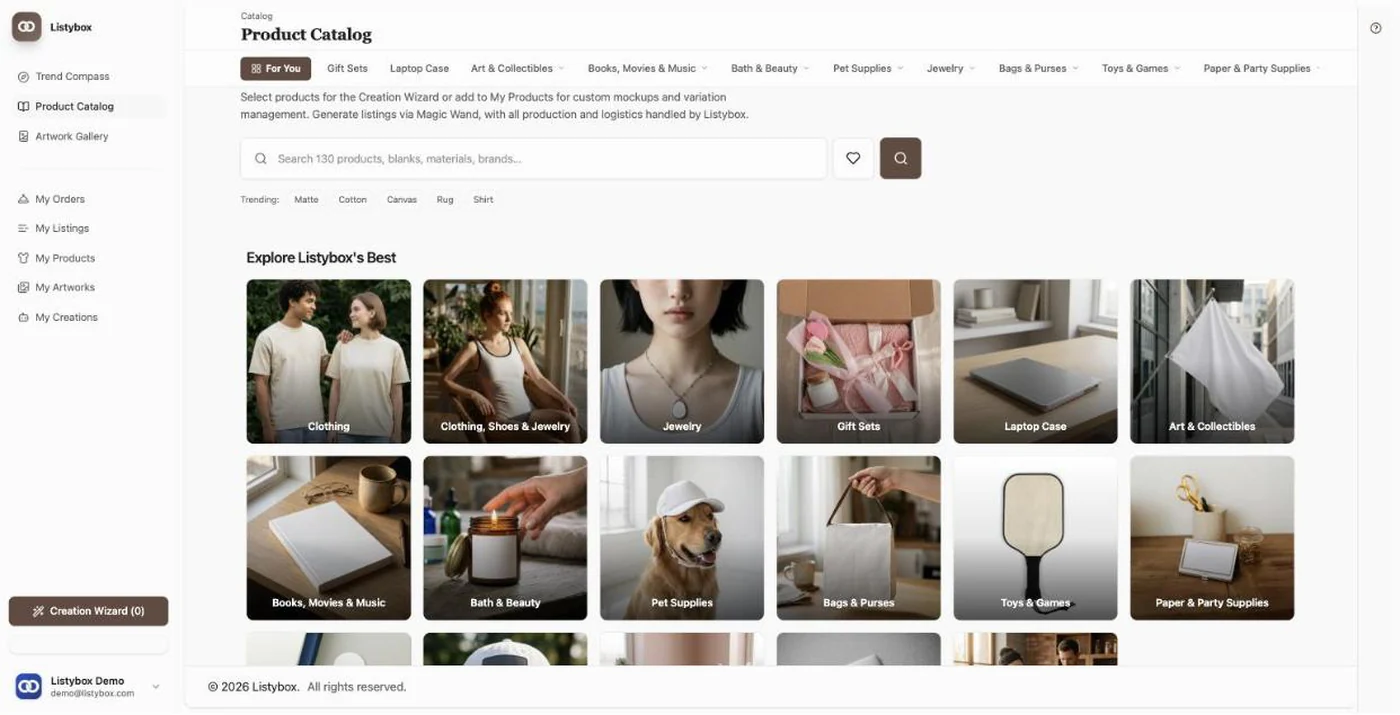
Task: Click the My Creations sidebar icon
Action: [23, 317]
